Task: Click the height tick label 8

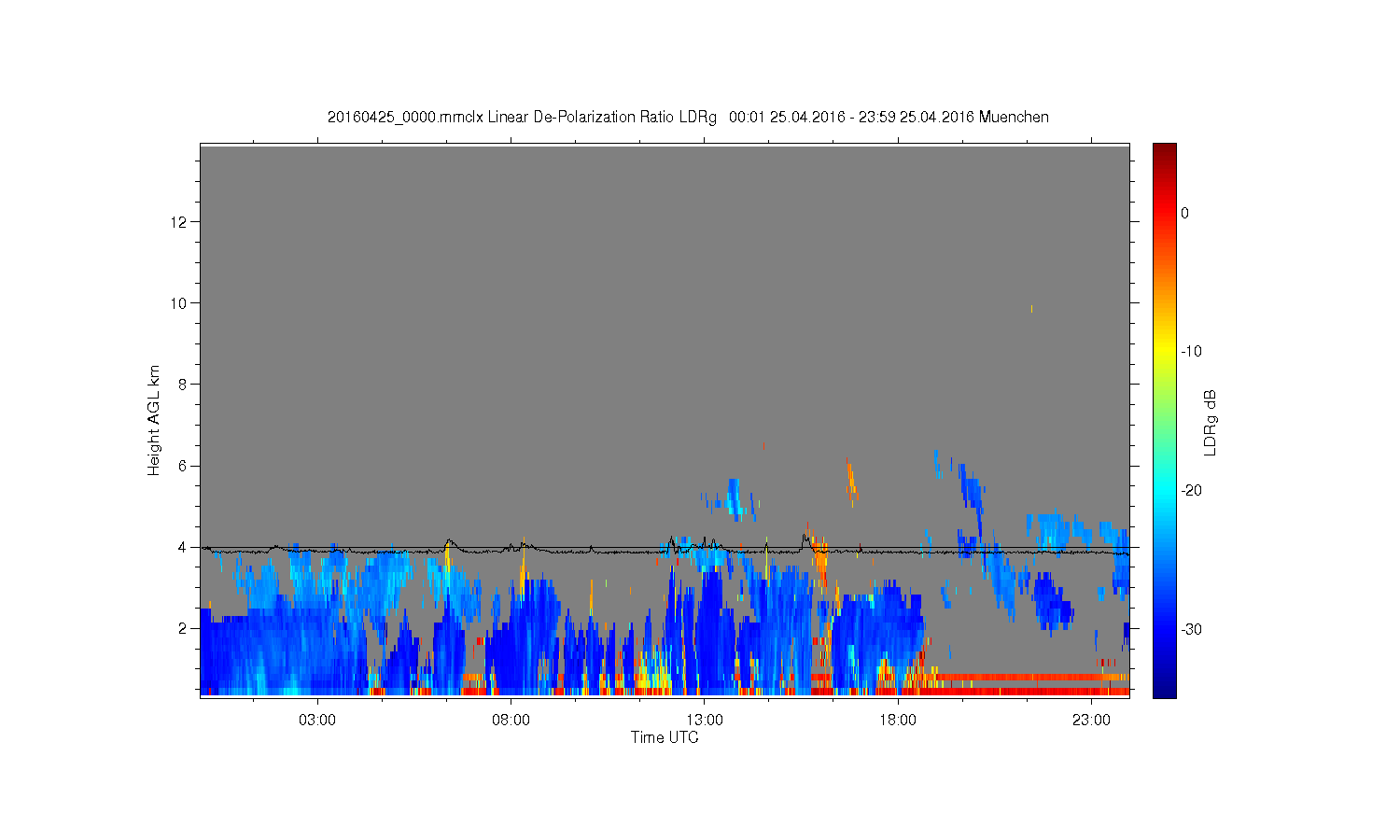Action: pyautogui.click(x=184, y=384)
